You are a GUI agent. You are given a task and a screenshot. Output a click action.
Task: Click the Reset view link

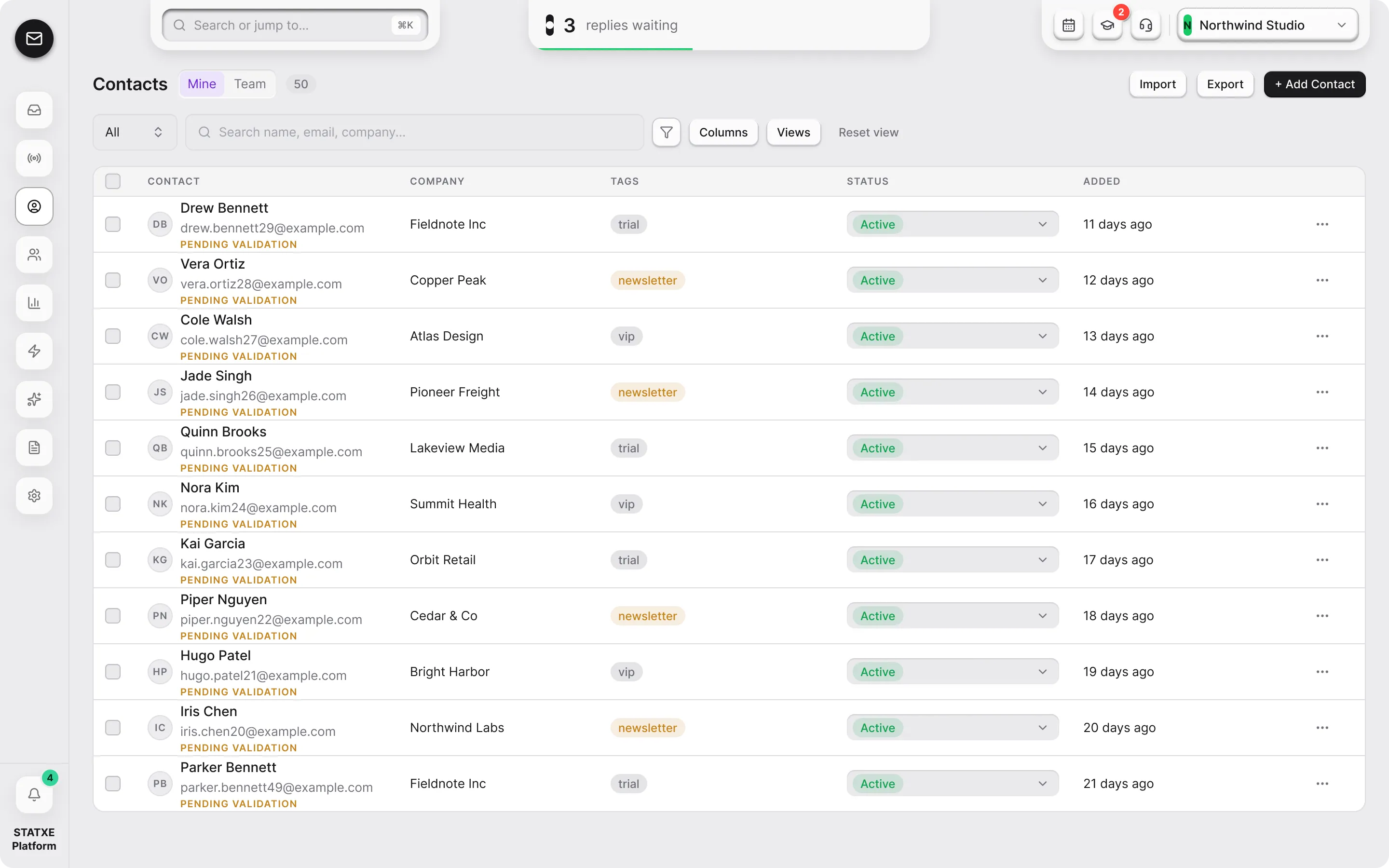tap(868, 133)
